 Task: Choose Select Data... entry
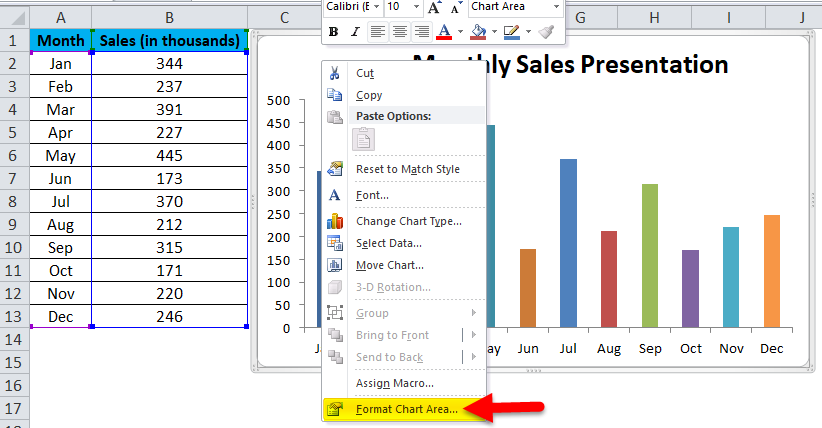[x=388, y=243]
